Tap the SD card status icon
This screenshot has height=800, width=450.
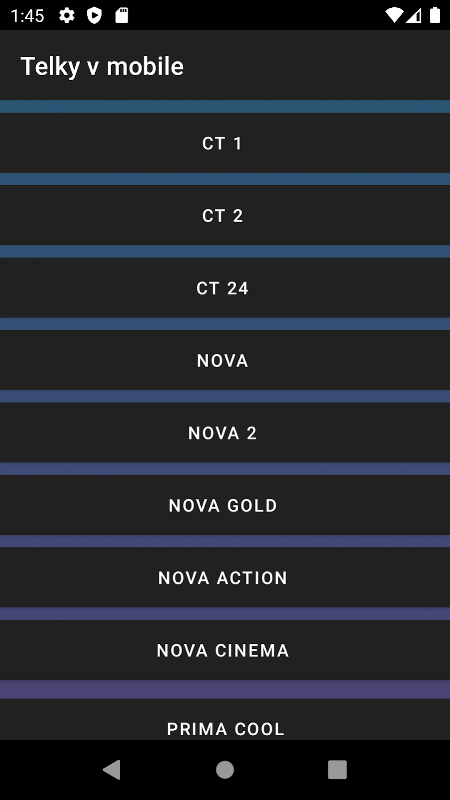click(x=121, y=15)
